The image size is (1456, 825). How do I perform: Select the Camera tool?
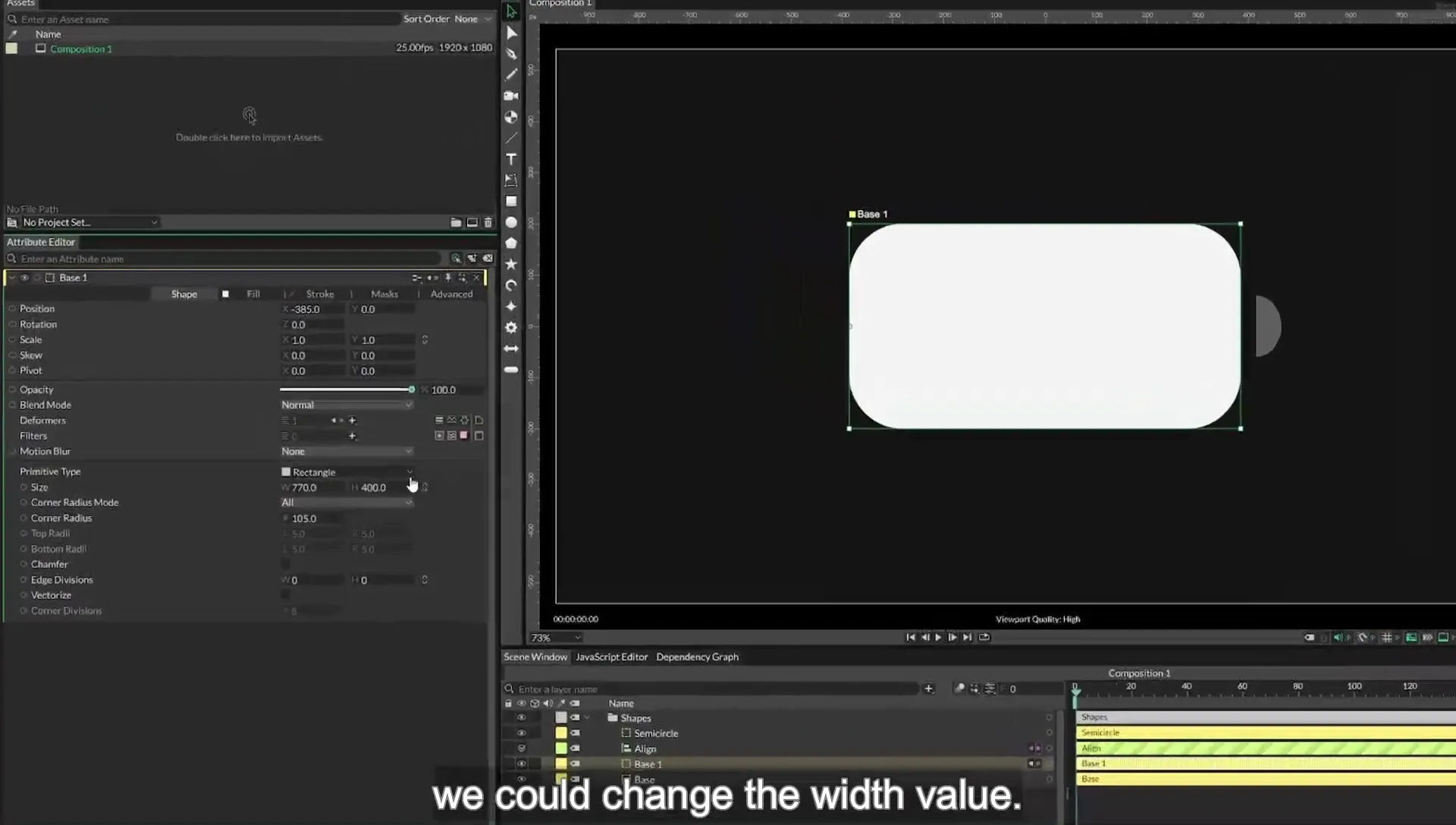pos(511,96)
